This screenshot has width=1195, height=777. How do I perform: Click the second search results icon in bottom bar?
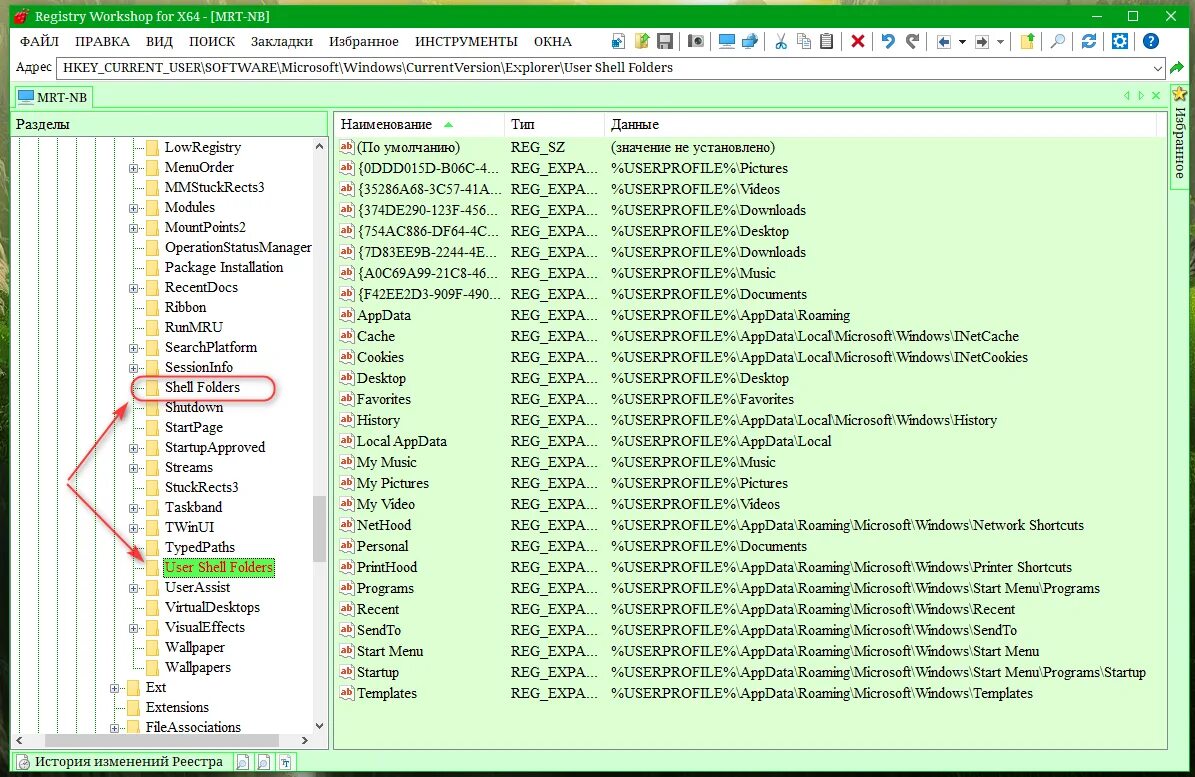(x=264, y=762)
